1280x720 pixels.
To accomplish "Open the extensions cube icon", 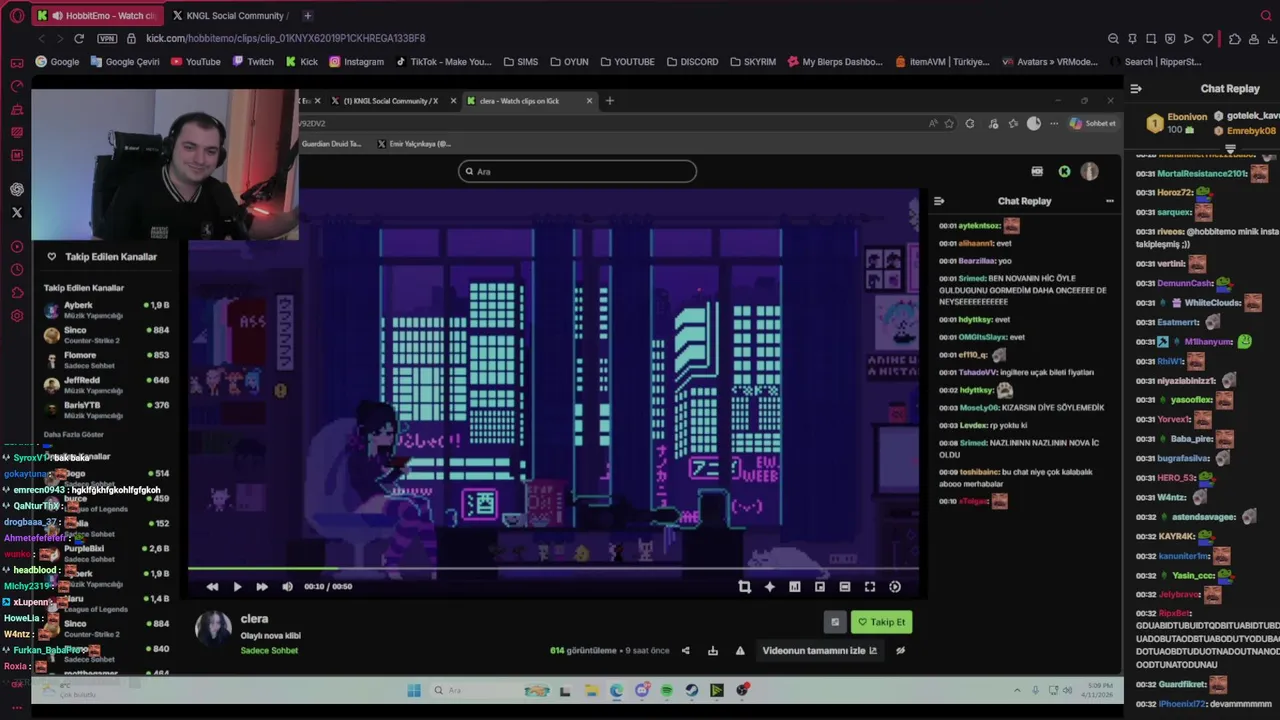I will (1235, 39).
